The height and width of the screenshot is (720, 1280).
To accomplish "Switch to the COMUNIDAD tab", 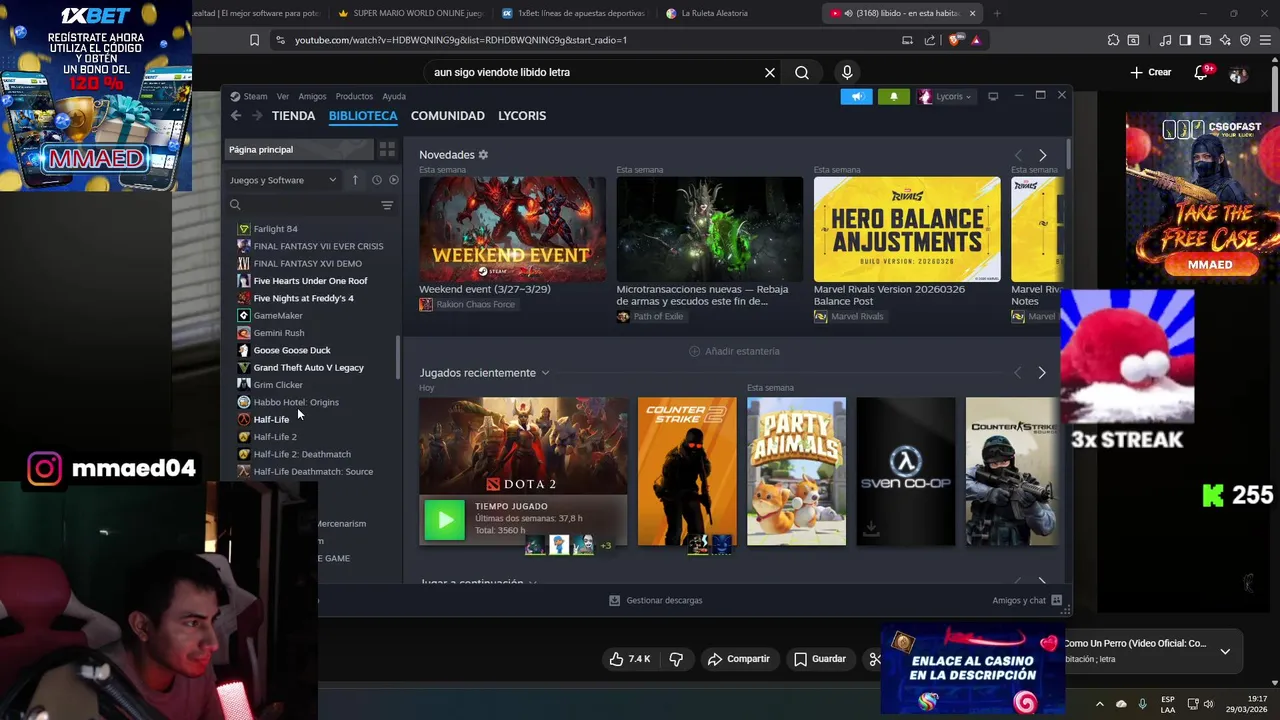I will coord(448,116).
